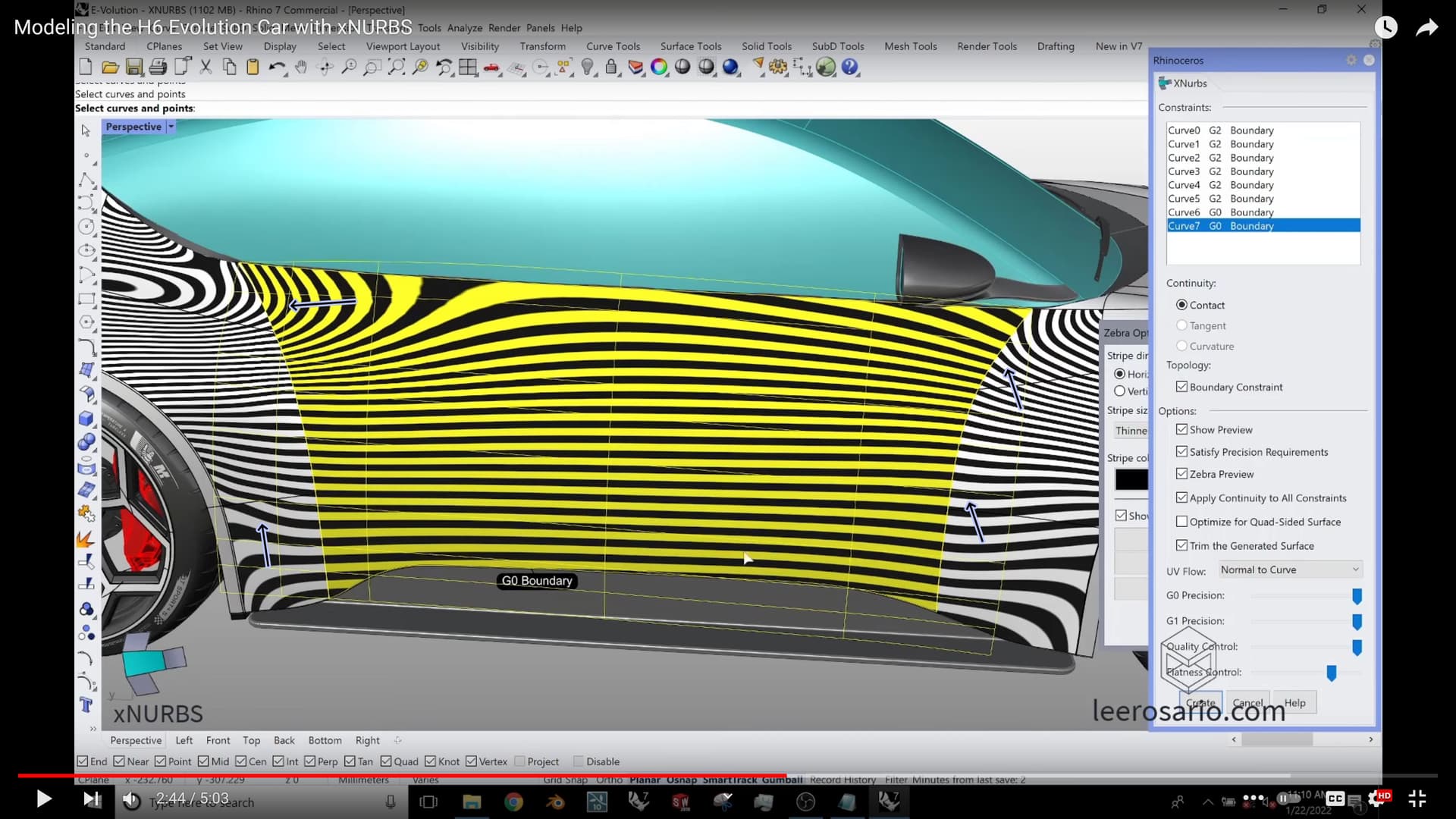Viewport: 1456px width, 819px height.
Task: Toggle the Near osnap checkbox
Action: coord(119,761)
